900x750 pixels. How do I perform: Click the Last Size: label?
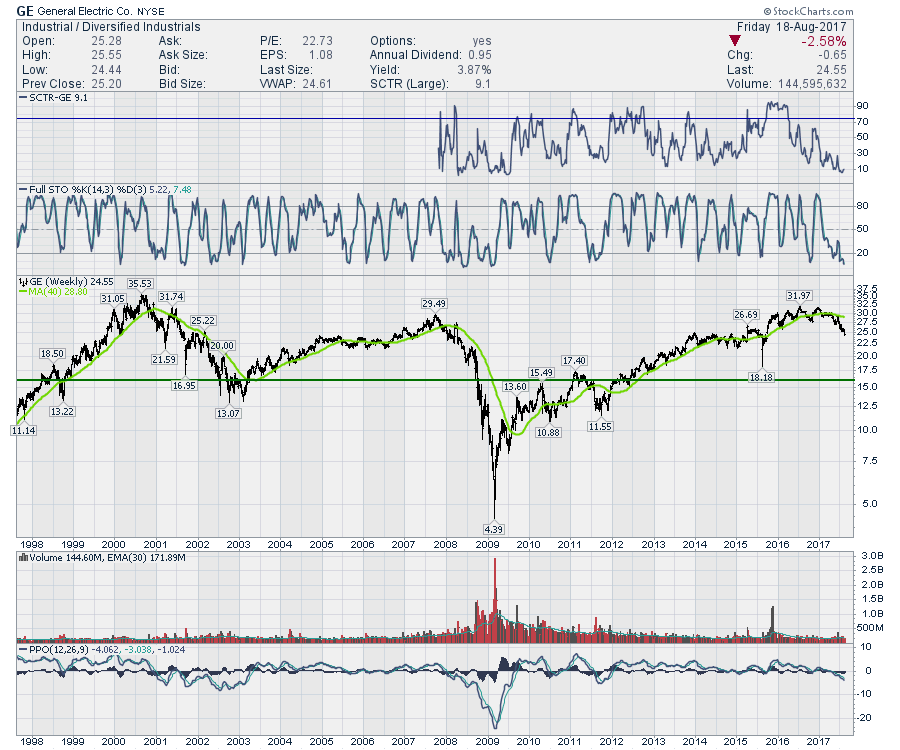tap(286, 69)
